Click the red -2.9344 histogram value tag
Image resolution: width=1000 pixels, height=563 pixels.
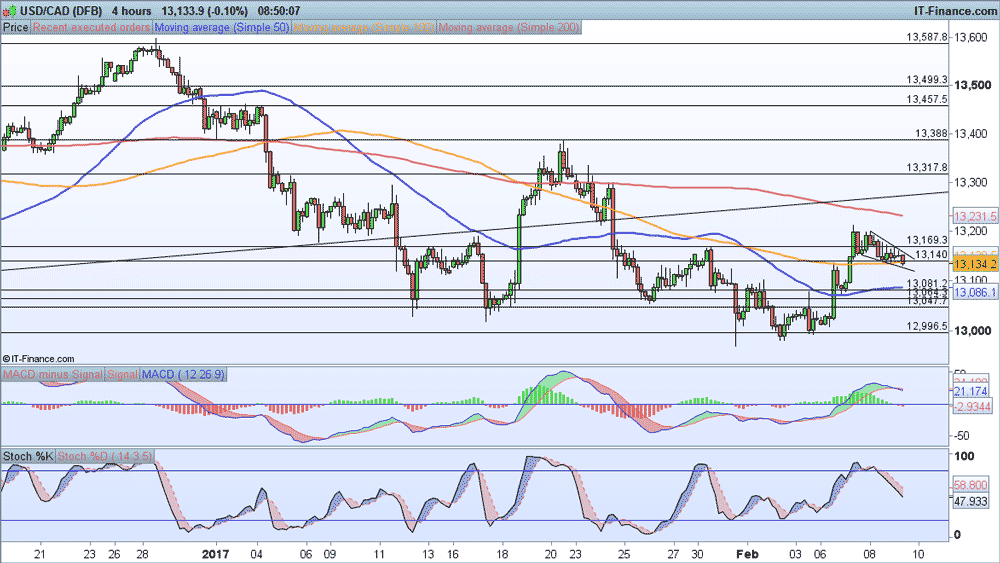click(x=973, y=407)
